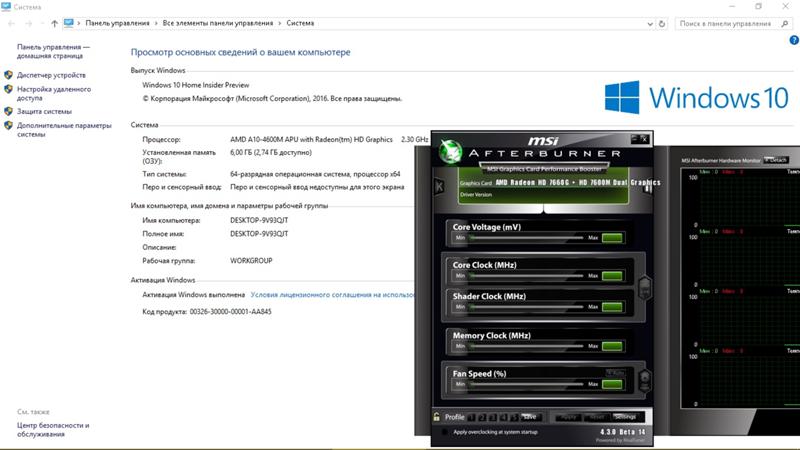800x450 pixels.
Task: Click Все элементы панели управления breadcrumb
Action: [218, 23]
